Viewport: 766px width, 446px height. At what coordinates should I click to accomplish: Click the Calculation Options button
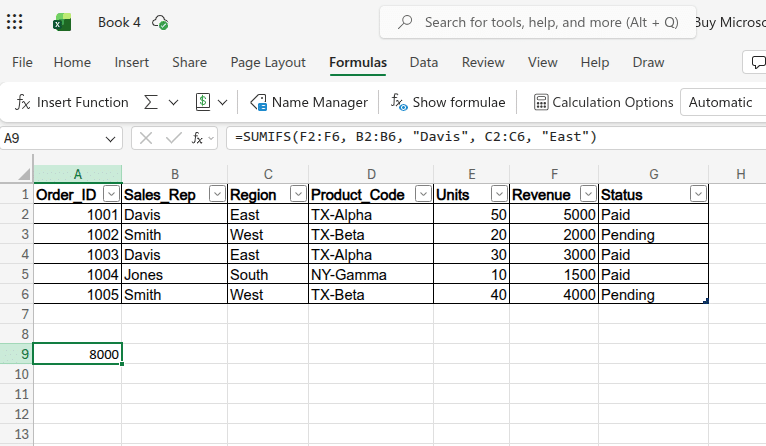(603, 102)
